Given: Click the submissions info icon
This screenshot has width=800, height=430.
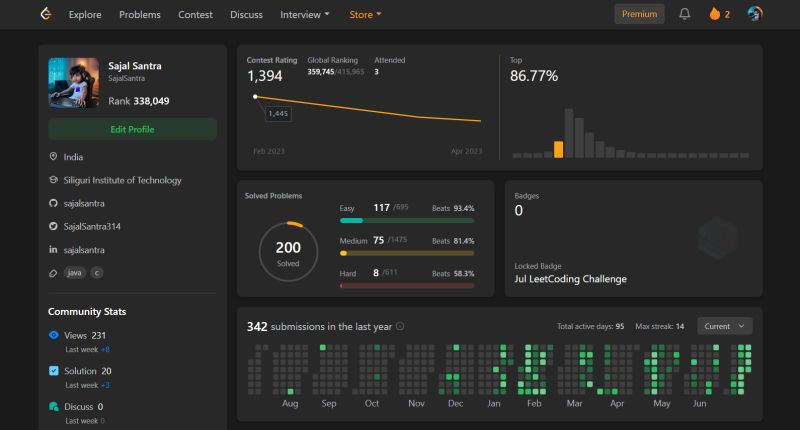Looking at the screenshot, I should point(400,326).
